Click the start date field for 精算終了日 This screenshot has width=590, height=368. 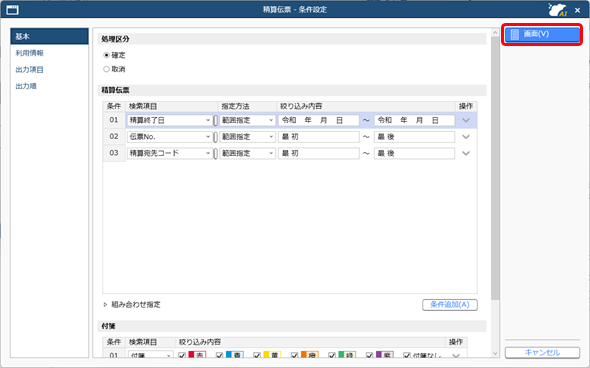319,120
